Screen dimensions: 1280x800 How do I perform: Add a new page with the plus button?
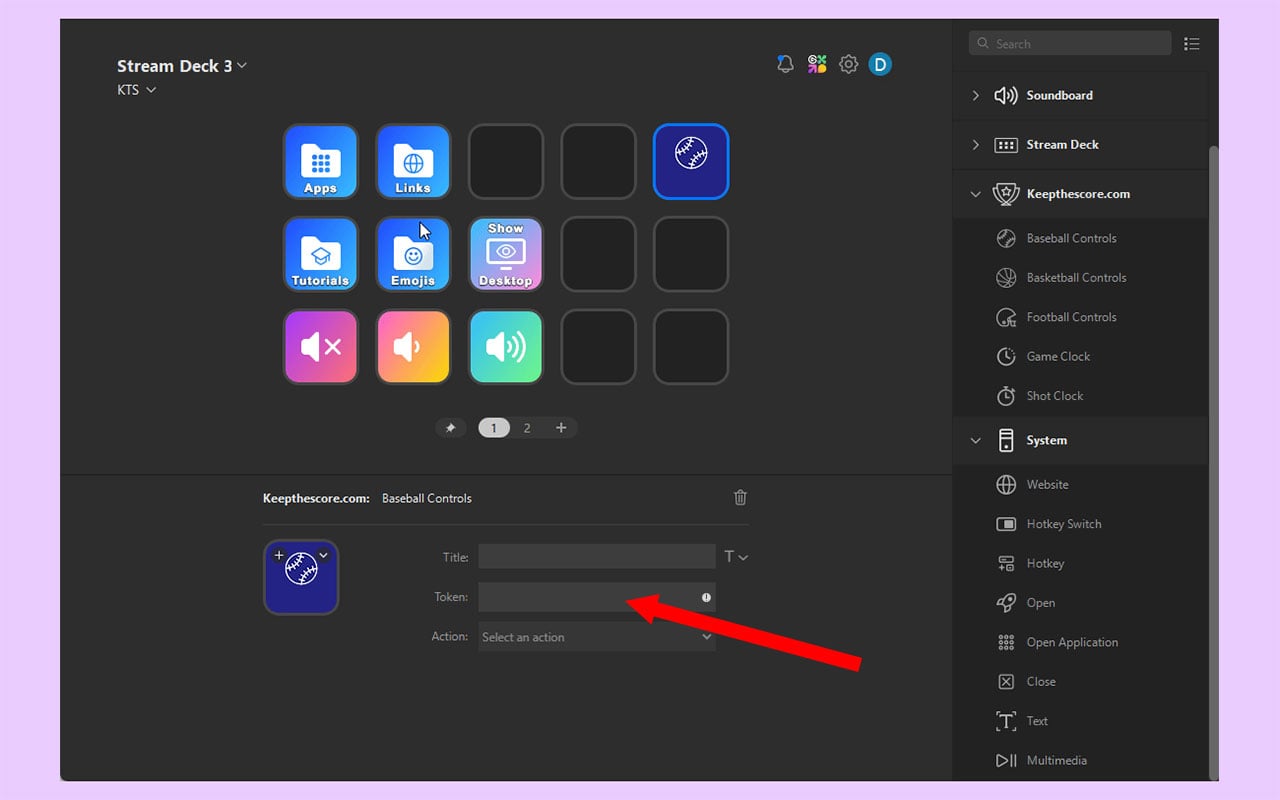(x=561, y=427)
